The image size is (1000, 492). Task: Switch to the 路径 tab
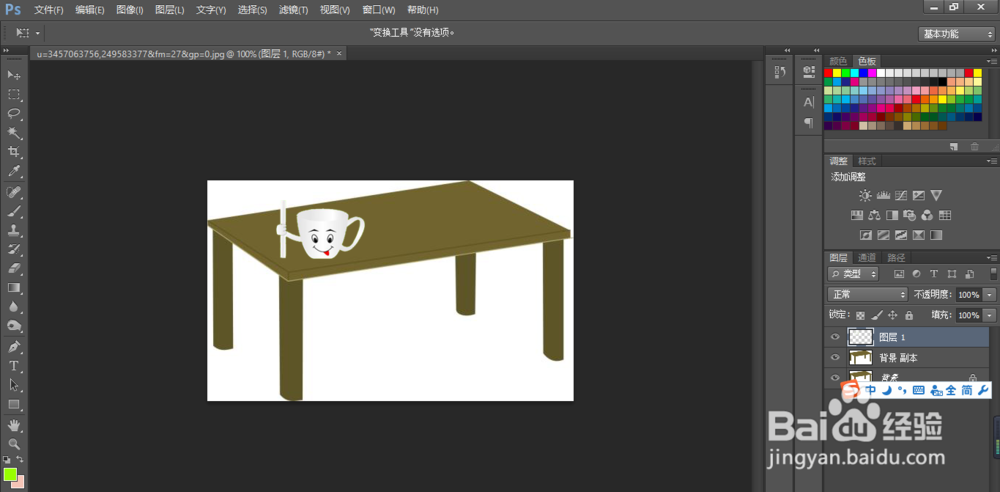tap(896, 258)
